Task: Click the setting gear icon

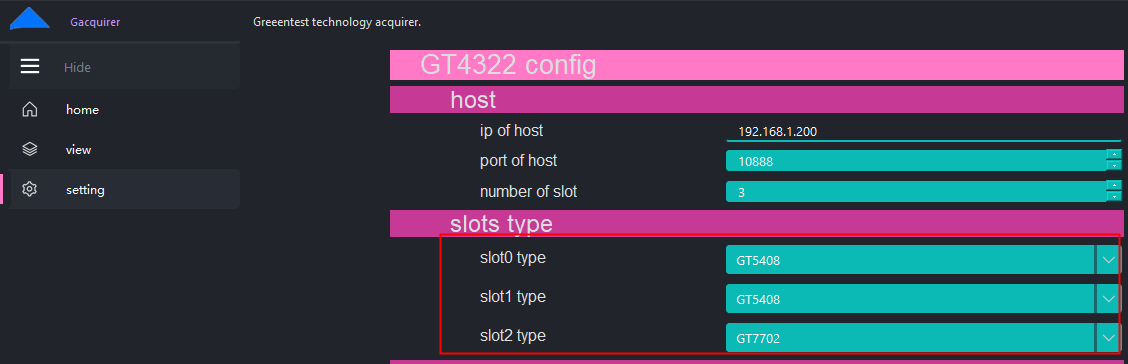Action: [x=29, y=190]
